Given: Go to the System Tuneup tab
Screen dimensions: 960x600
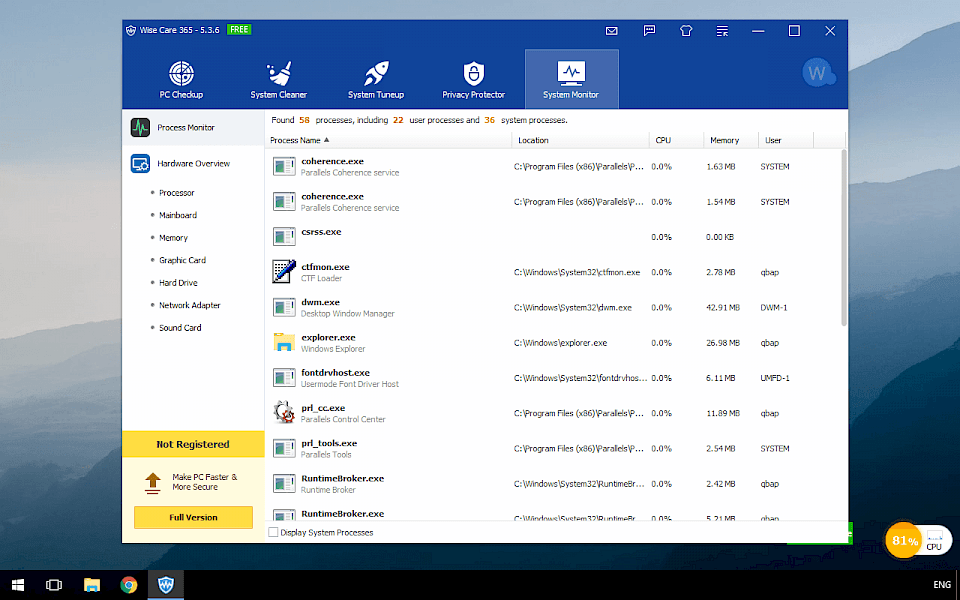Looking at the screenshot, I should (x=376, y=79).
